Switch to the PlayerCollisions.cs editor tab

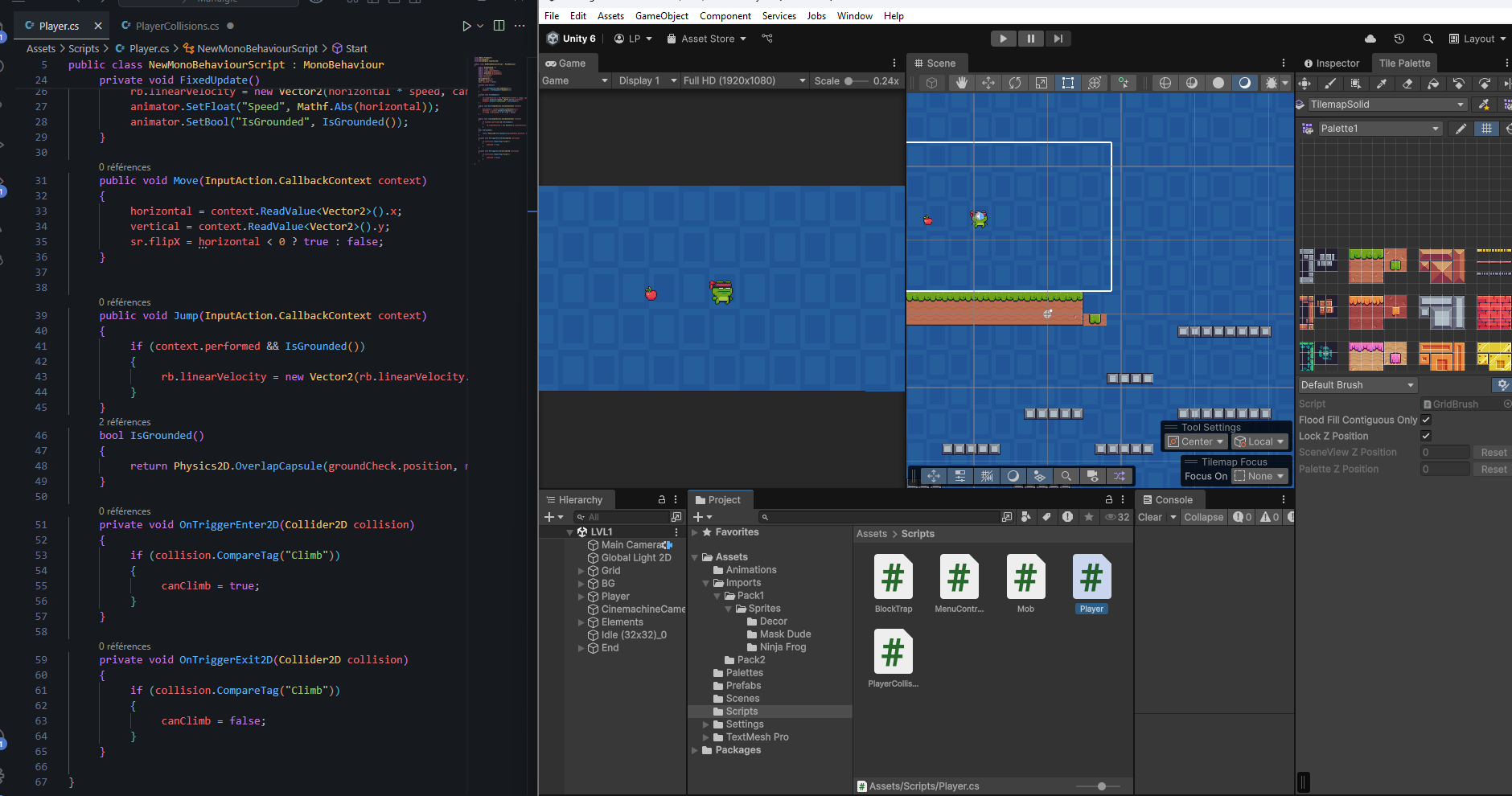[177, 26]
